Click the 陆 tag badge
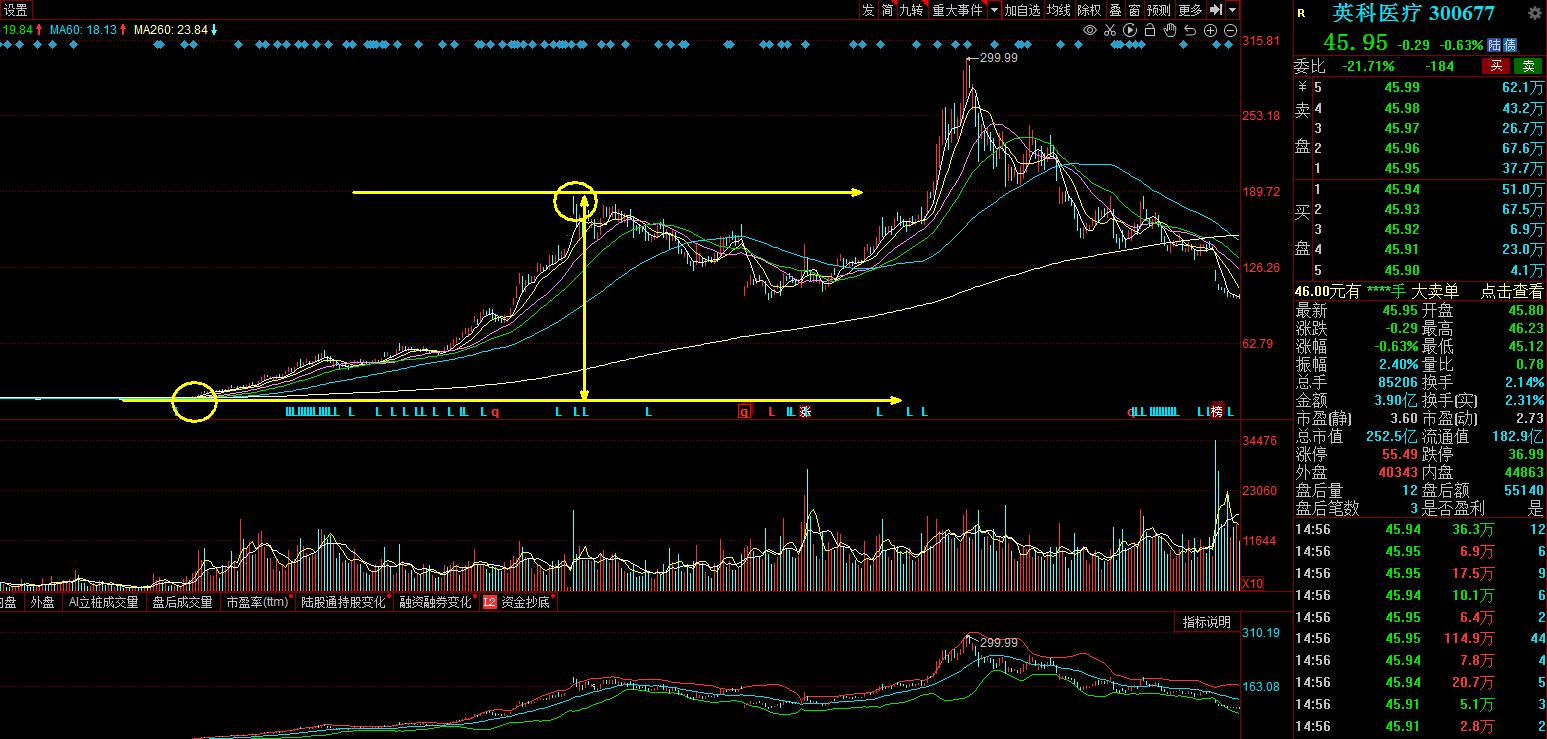1547x739 pixels. click(x=1494, y=45)
